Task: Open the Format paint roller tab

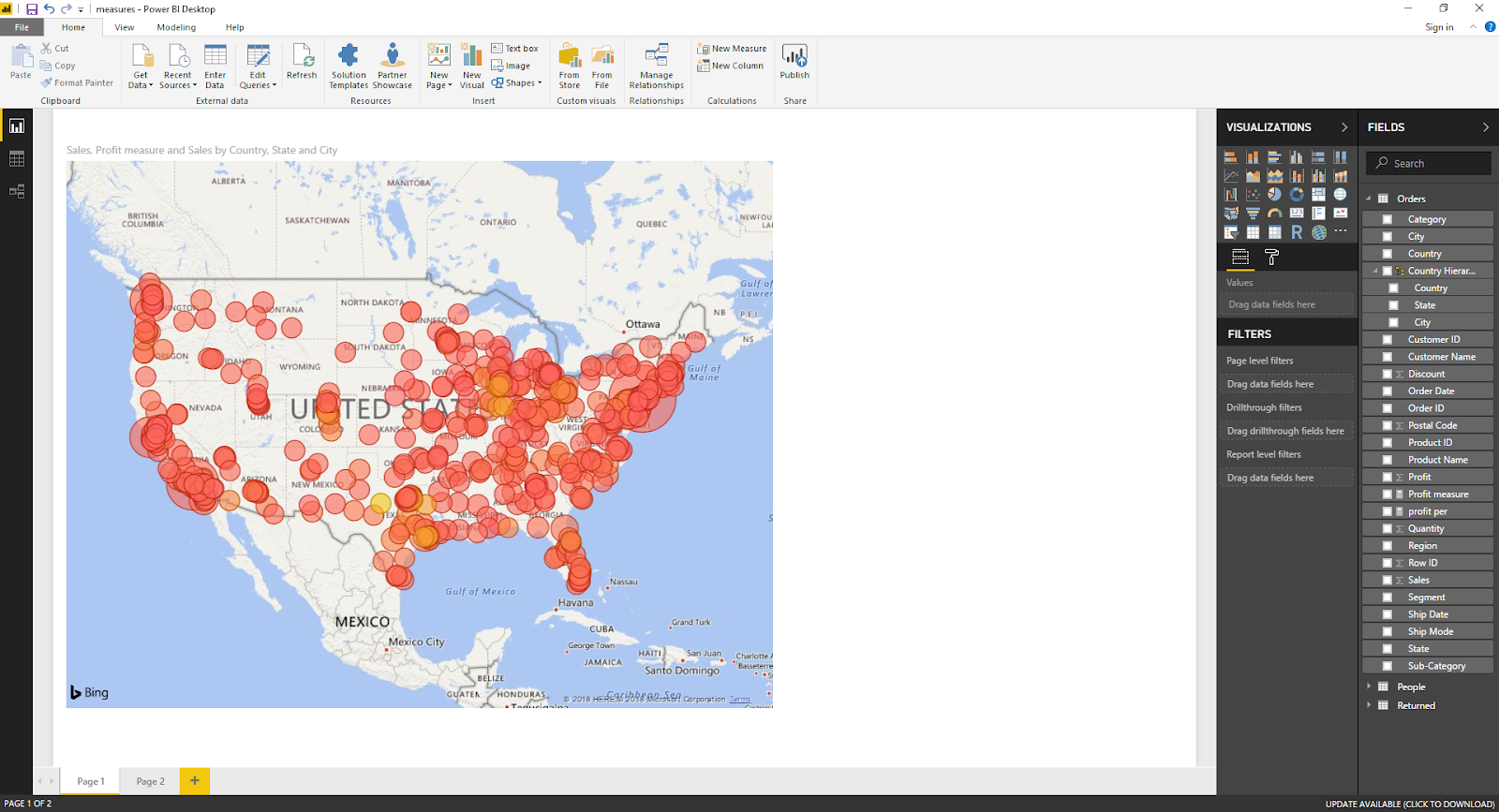Action: click(1271, 257)
